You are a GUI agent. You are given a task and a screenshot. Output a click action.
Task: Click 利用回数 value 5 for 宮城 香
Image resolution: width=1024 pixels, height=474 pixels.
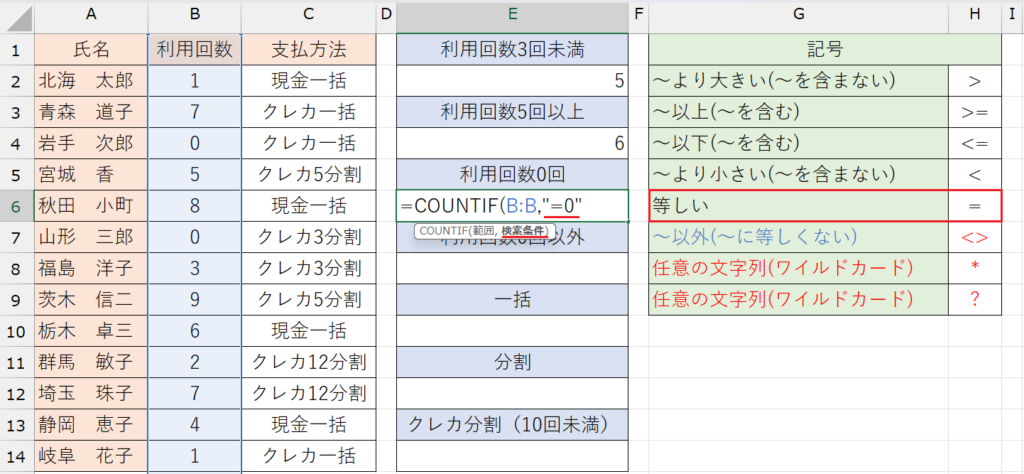click(x=195, y=175)
